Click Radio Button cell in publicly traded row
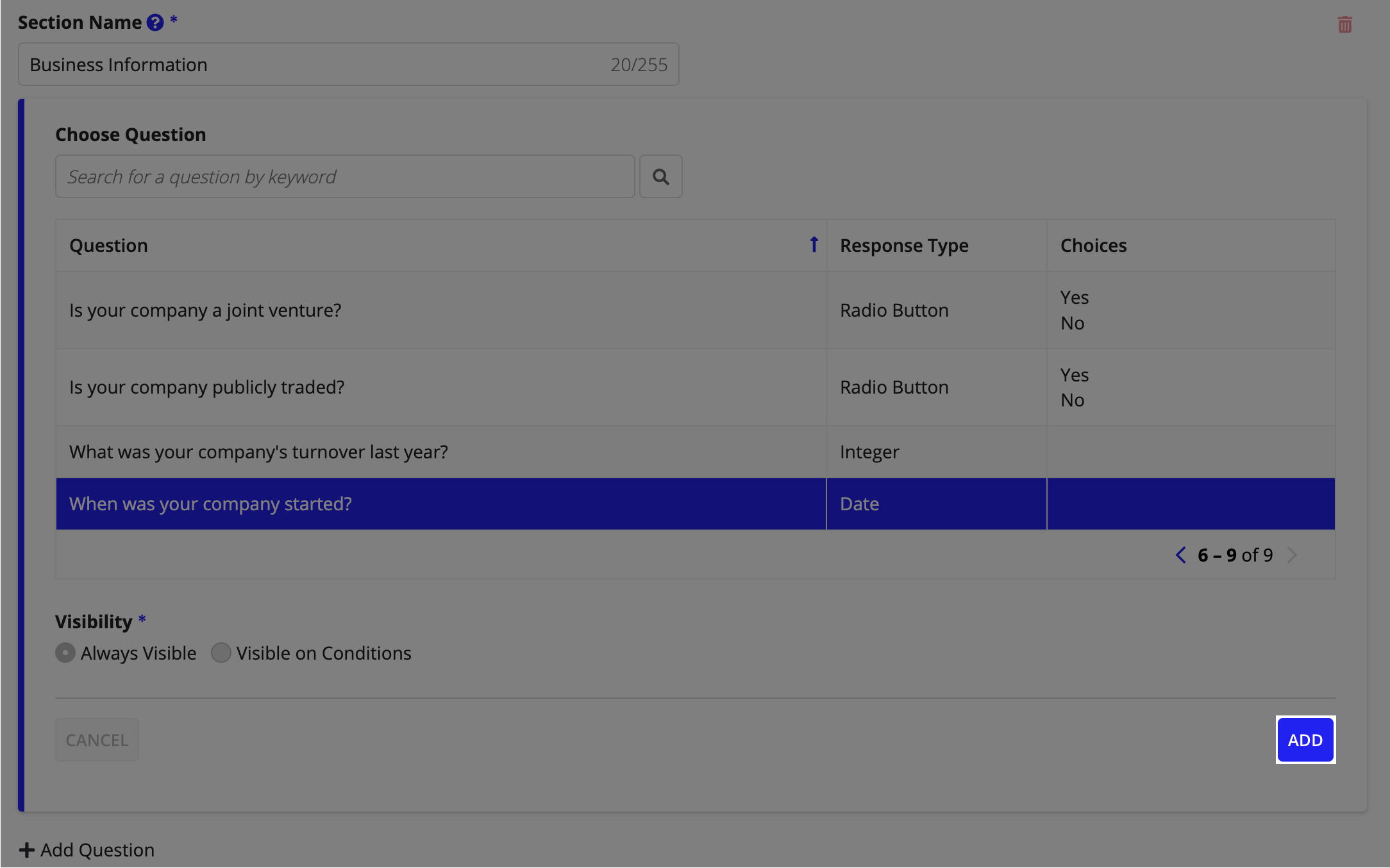The height and width of the screenshot is (868, 1390). click(937, 387)
